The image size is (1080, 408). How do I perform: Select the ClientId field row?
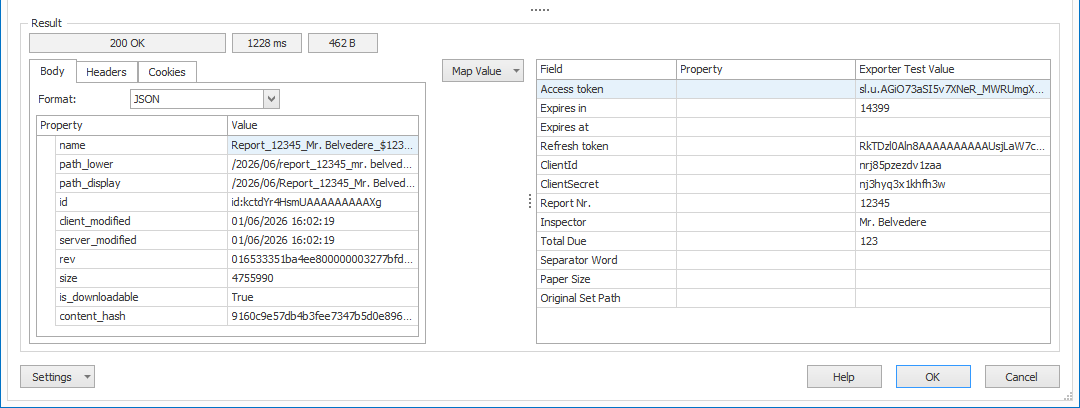coord(793,165)
